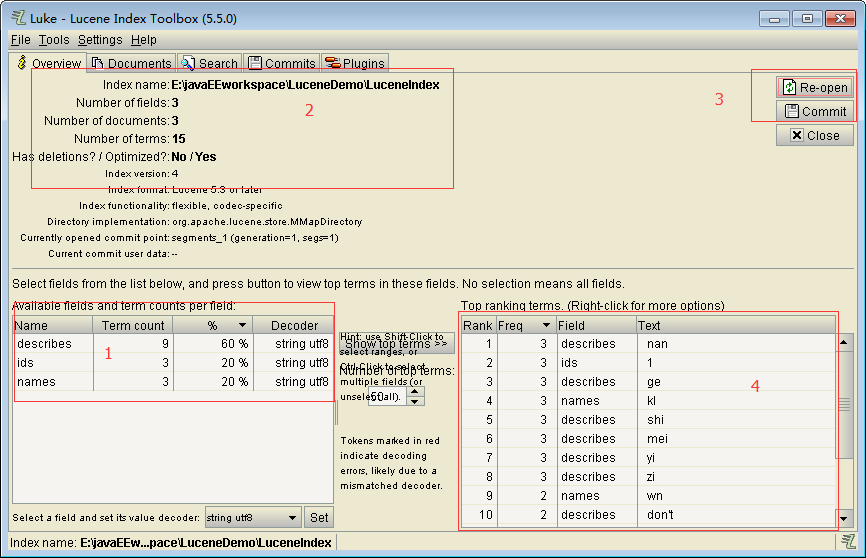Screen dimensions: 866x558
Task: Go to the Plugins tab
Action: 354,63
